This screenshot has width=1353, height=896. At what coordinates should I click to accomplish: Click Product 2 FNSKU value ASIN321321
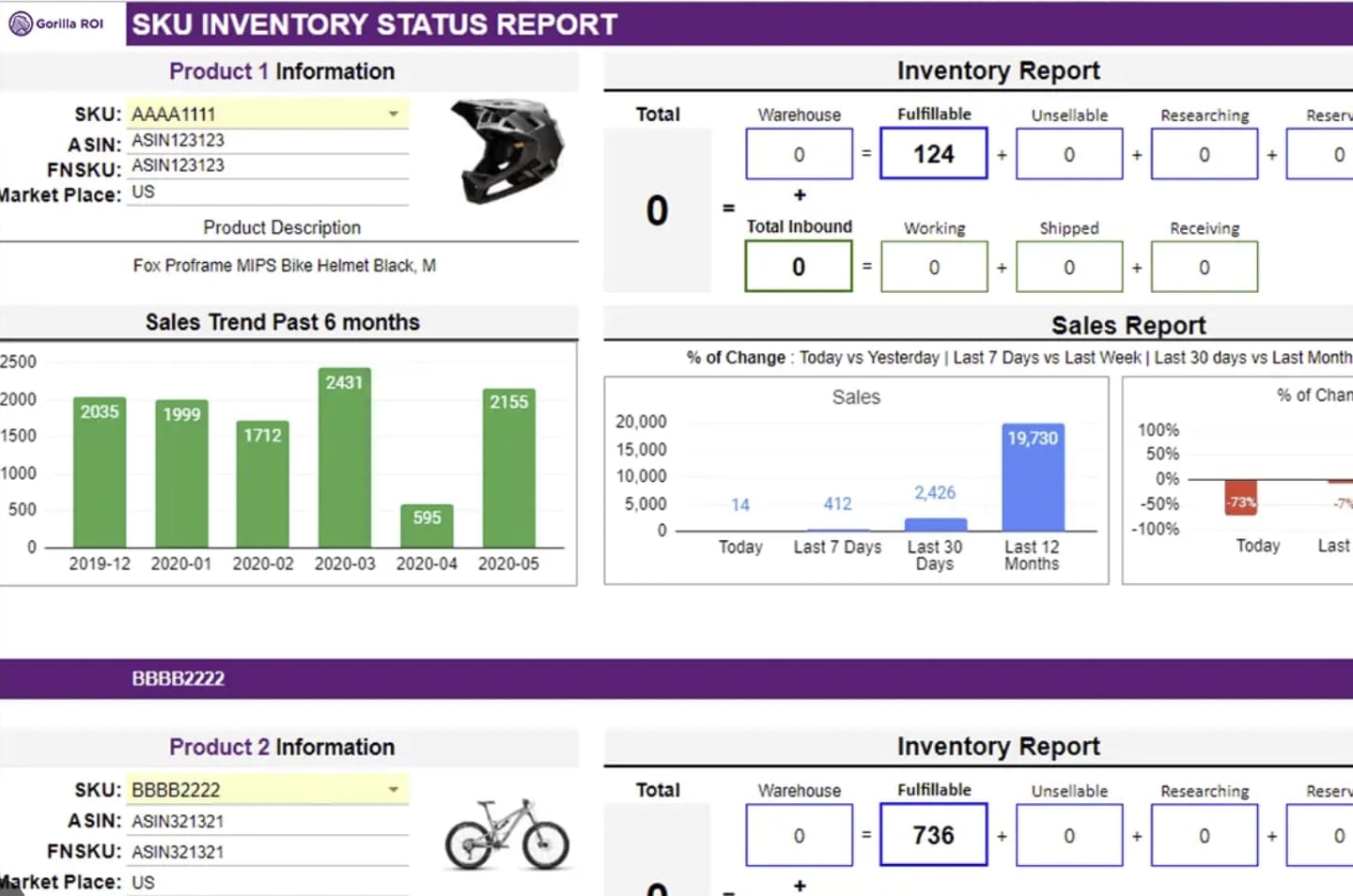178,852
